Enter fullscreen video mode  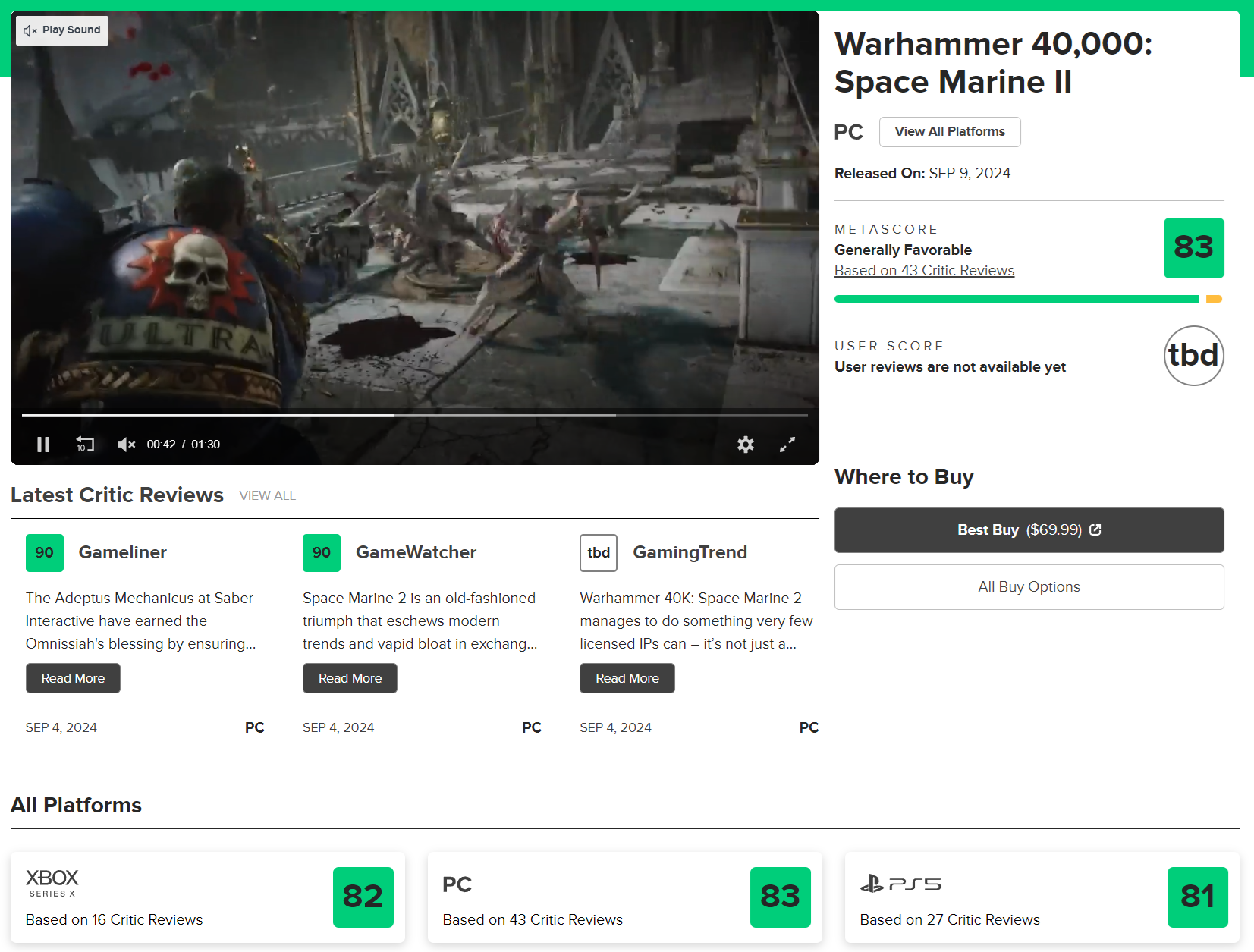787,445
